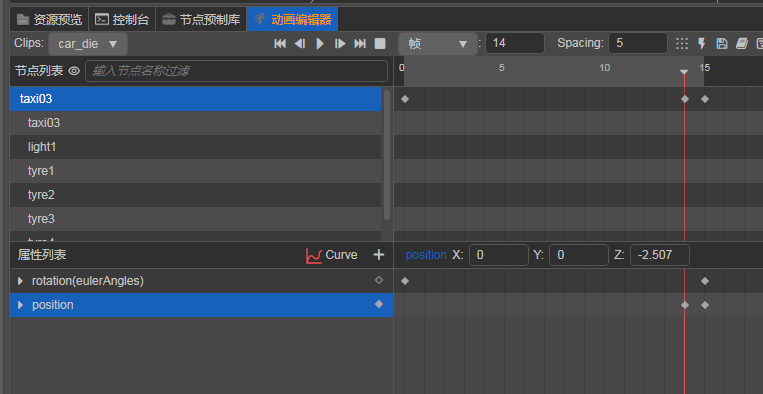Switch to the 控制台 tab
Image resolution: width=763 pixels, height=394 pixels.
tap(122, 19)
